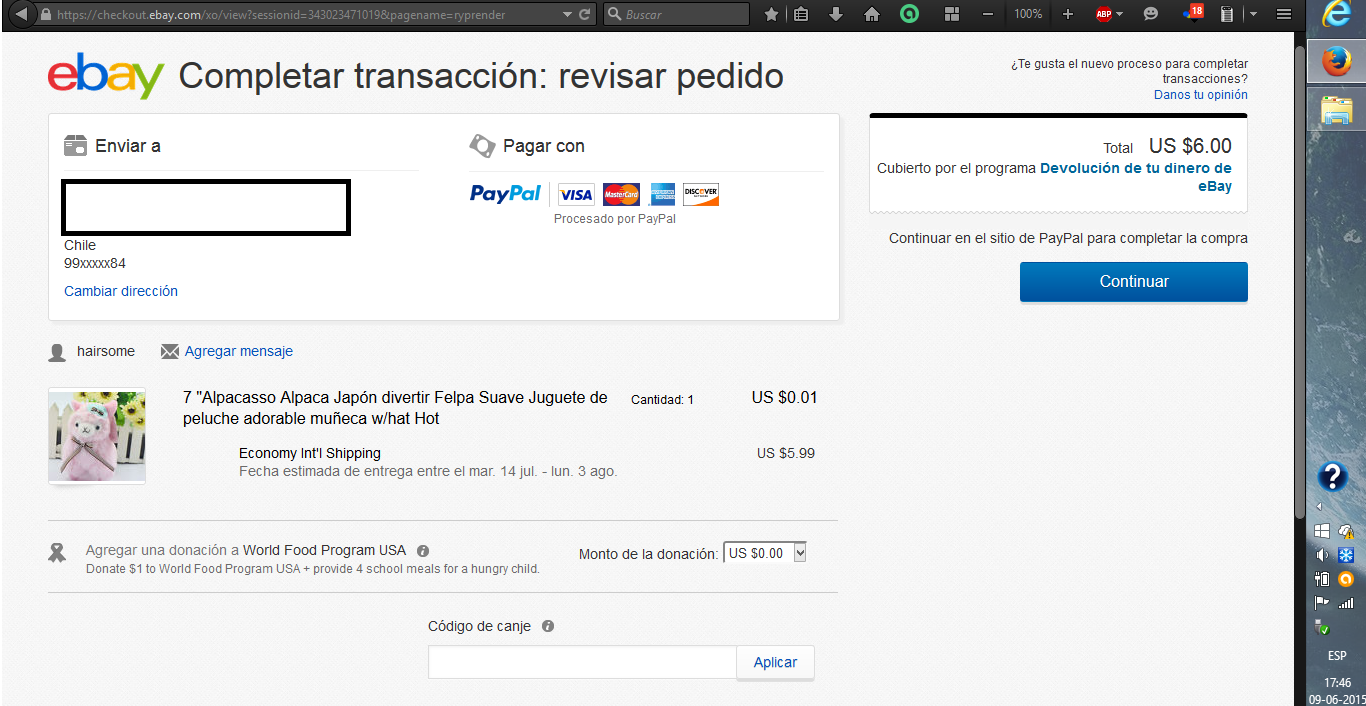Click the PayPal logo under Pagar con
Screen dimensions: 1366x706
click(505, 194)
